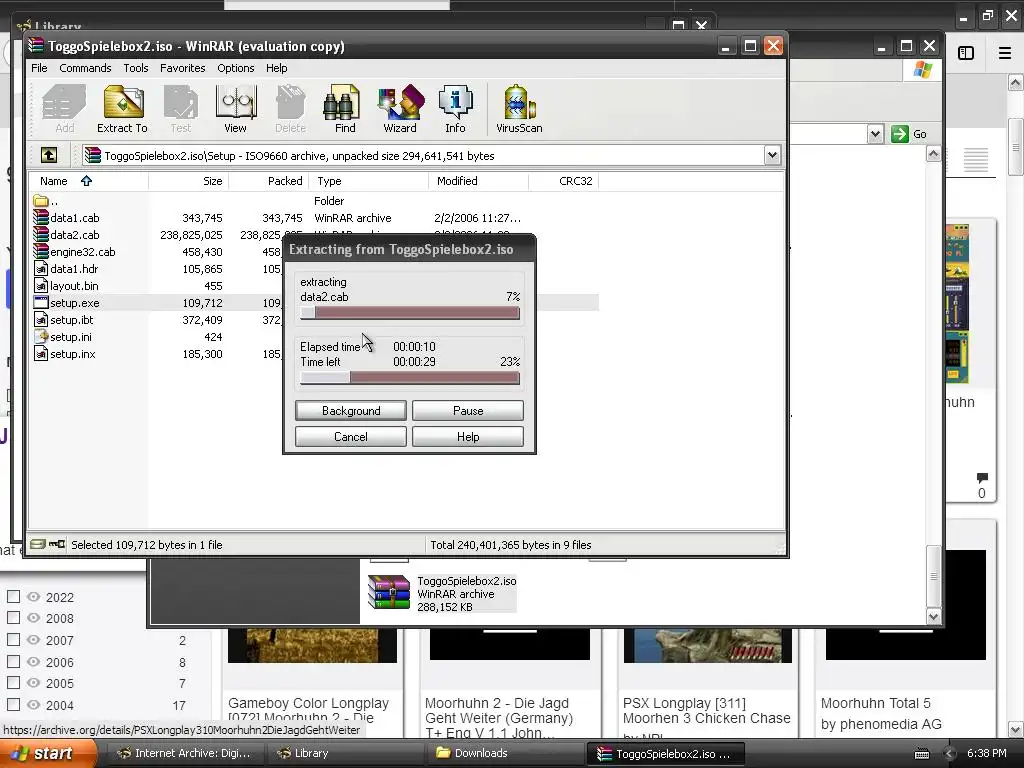
Task: Send extraction to Background
Action: pyautogui.click(x=351, y=411)
